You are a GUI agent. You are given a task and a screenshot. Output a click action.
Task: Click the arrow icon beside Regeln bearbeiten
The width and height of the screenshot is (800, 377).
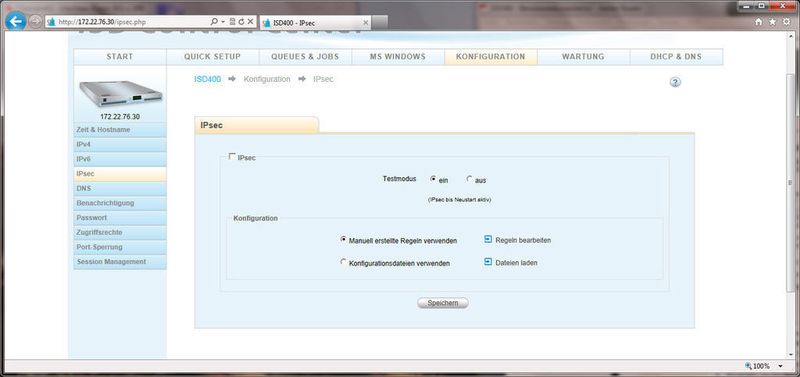(488, 239)
